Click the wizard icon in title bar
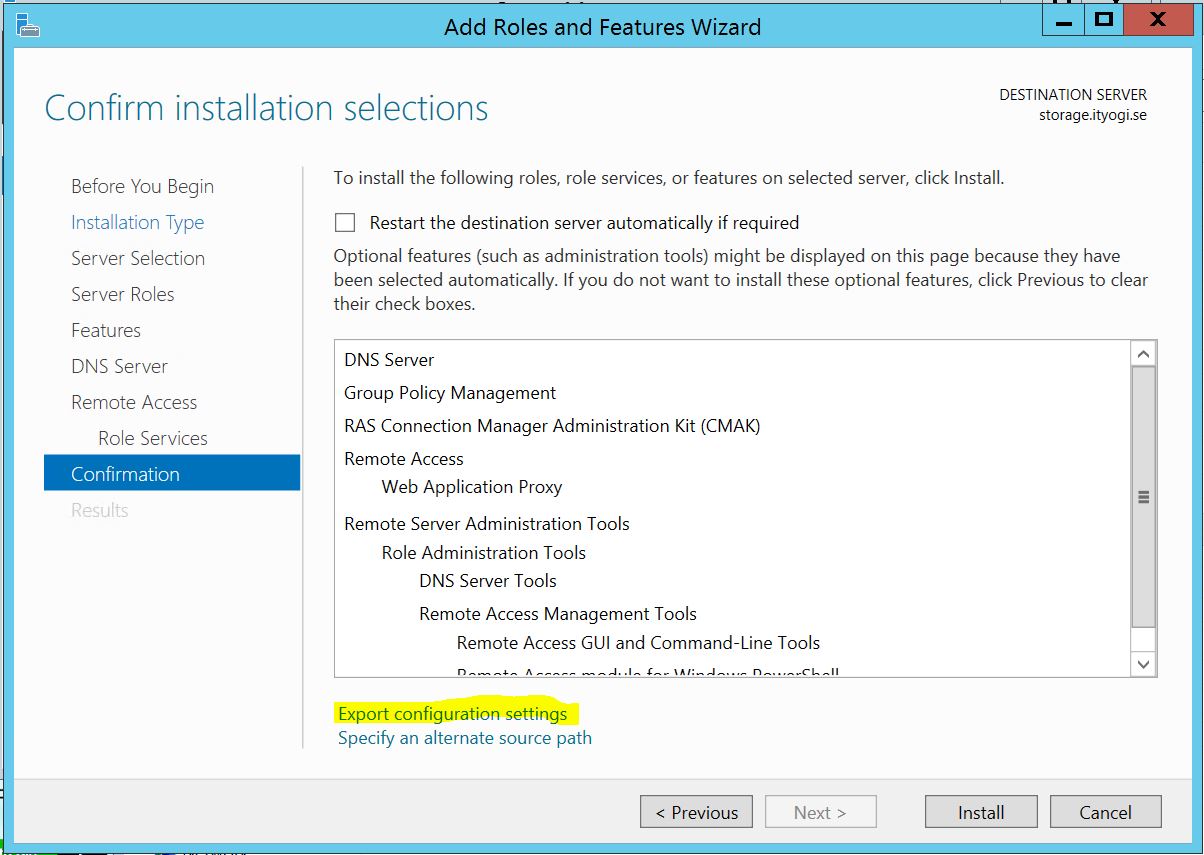This screenshot has height=855, width=1204. [27, 26]
